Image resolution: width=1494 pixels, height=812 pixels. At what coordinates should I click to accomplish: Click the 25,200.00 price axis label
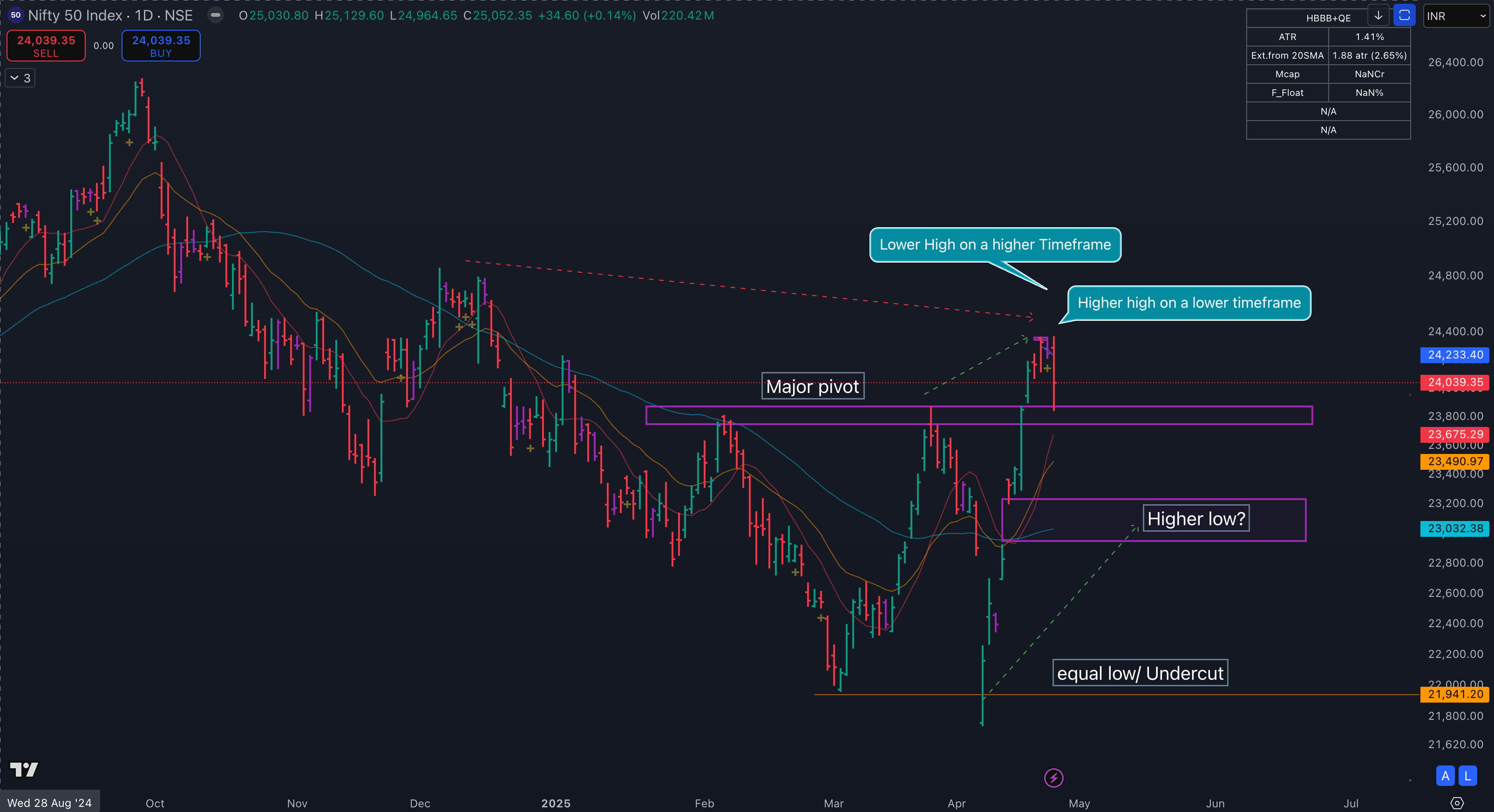tap(1455, 221)
